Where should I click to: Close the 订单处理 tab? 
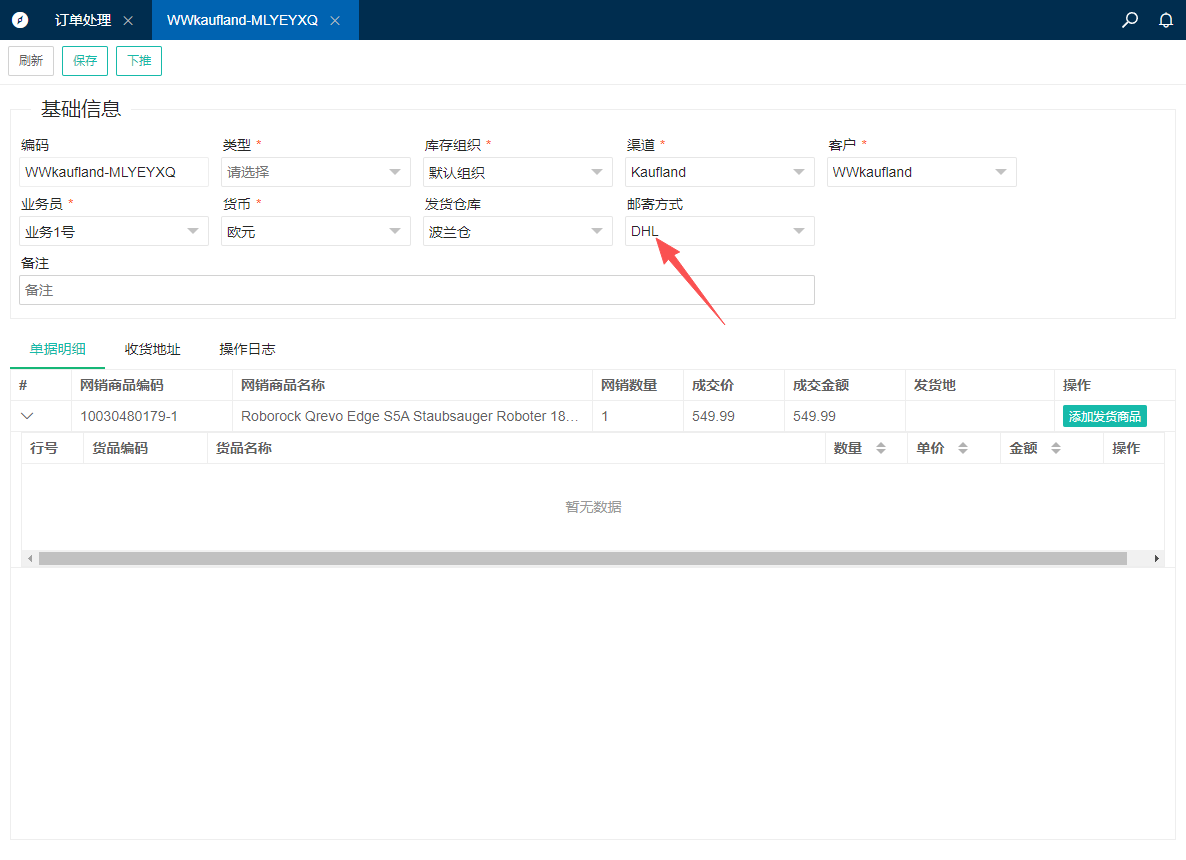pos(128,21)
